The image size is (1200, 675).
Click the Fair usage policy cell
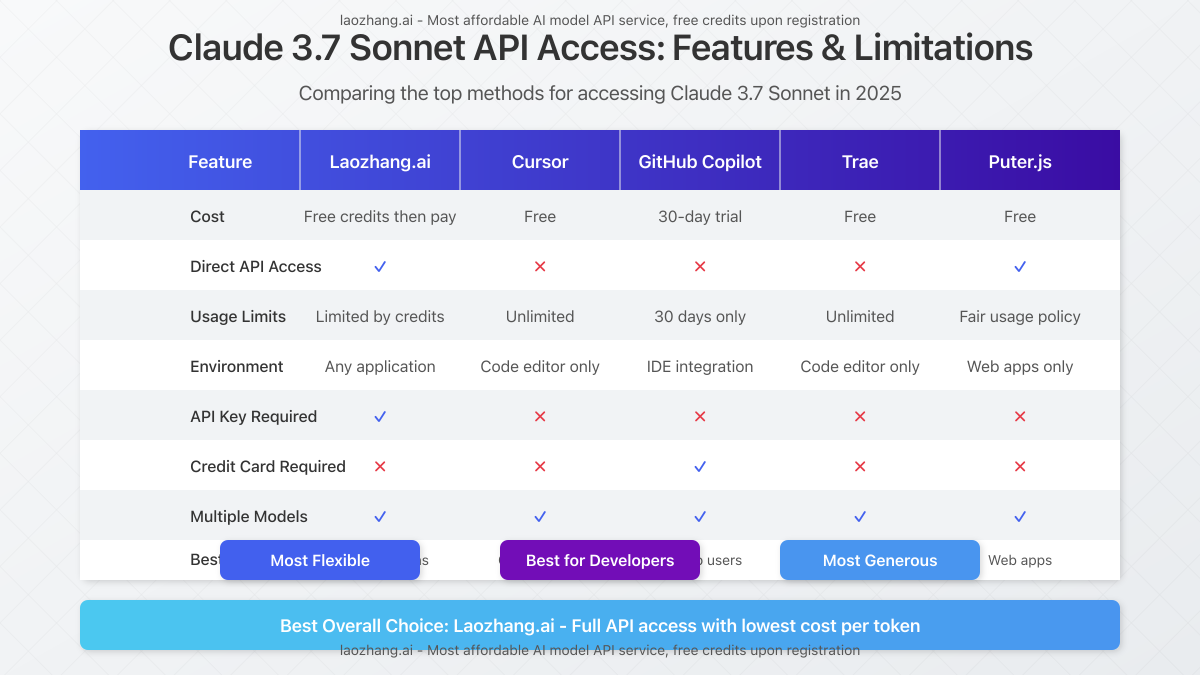click(1020, 317)
